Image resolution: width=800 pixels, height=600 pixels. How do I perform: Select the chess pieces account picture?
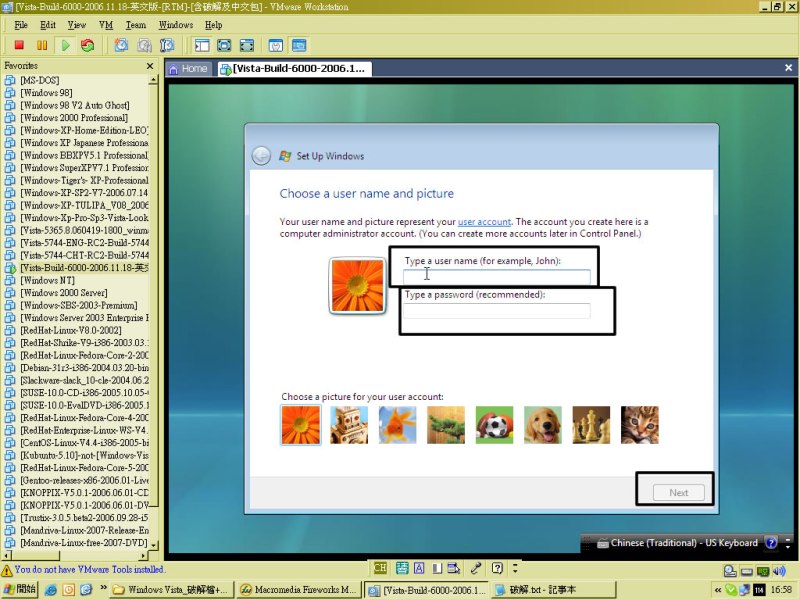[591, 425]
